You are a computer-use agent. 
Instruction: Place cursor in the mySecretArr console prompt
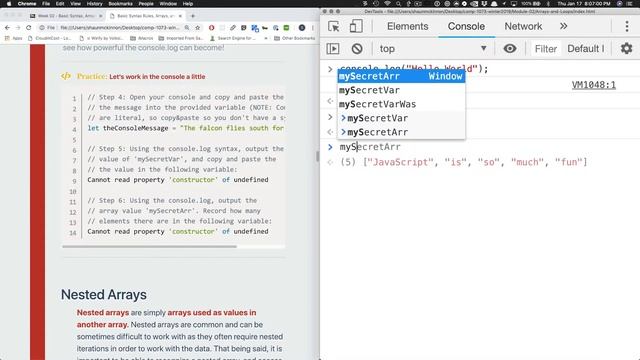[370, 147]
